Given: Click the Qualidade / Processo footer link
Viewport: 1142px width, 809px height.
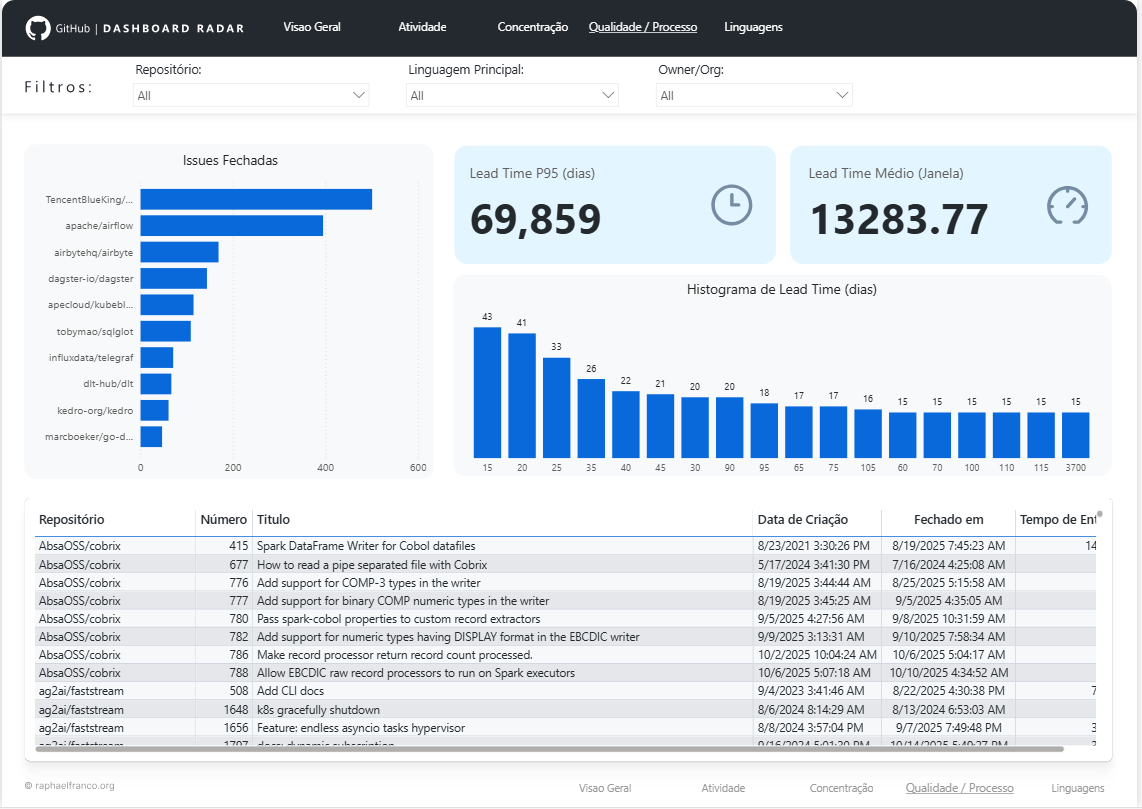Looking at the screenshot, I should click(x=959, y=788).
